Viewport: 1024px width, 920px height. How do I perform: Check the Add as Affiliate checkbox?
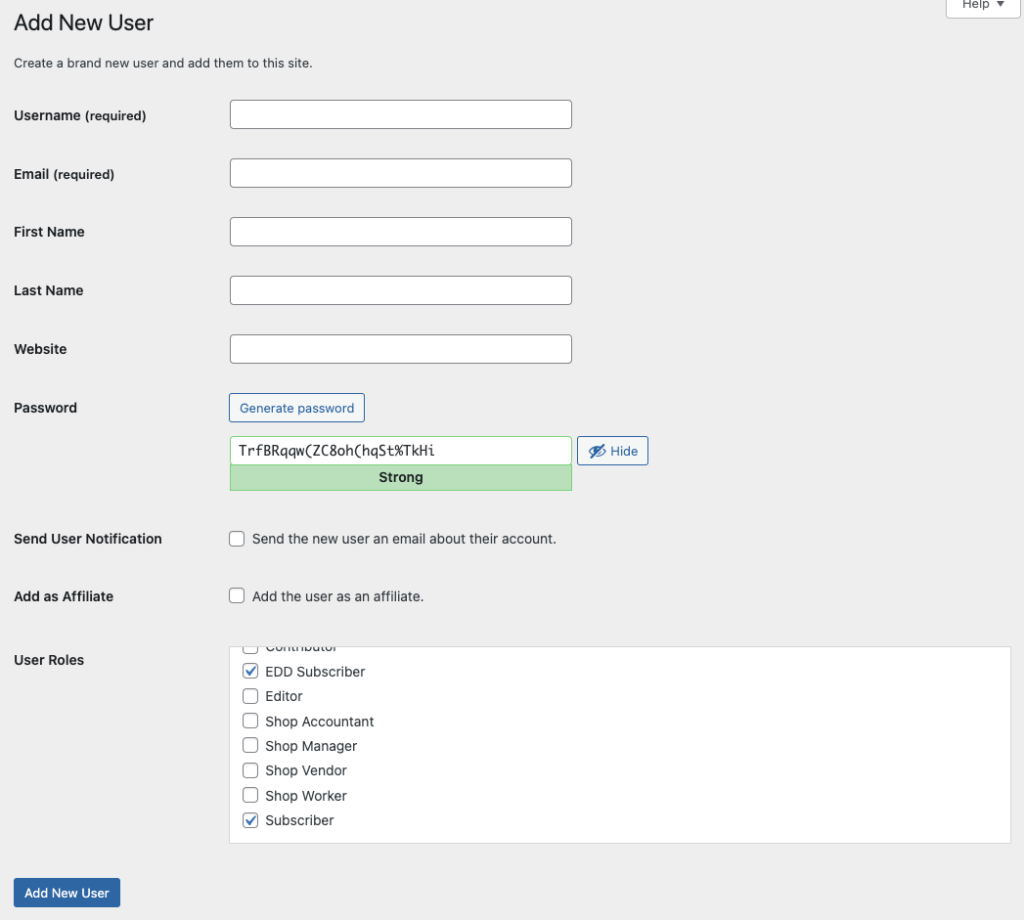click(237, 596)
